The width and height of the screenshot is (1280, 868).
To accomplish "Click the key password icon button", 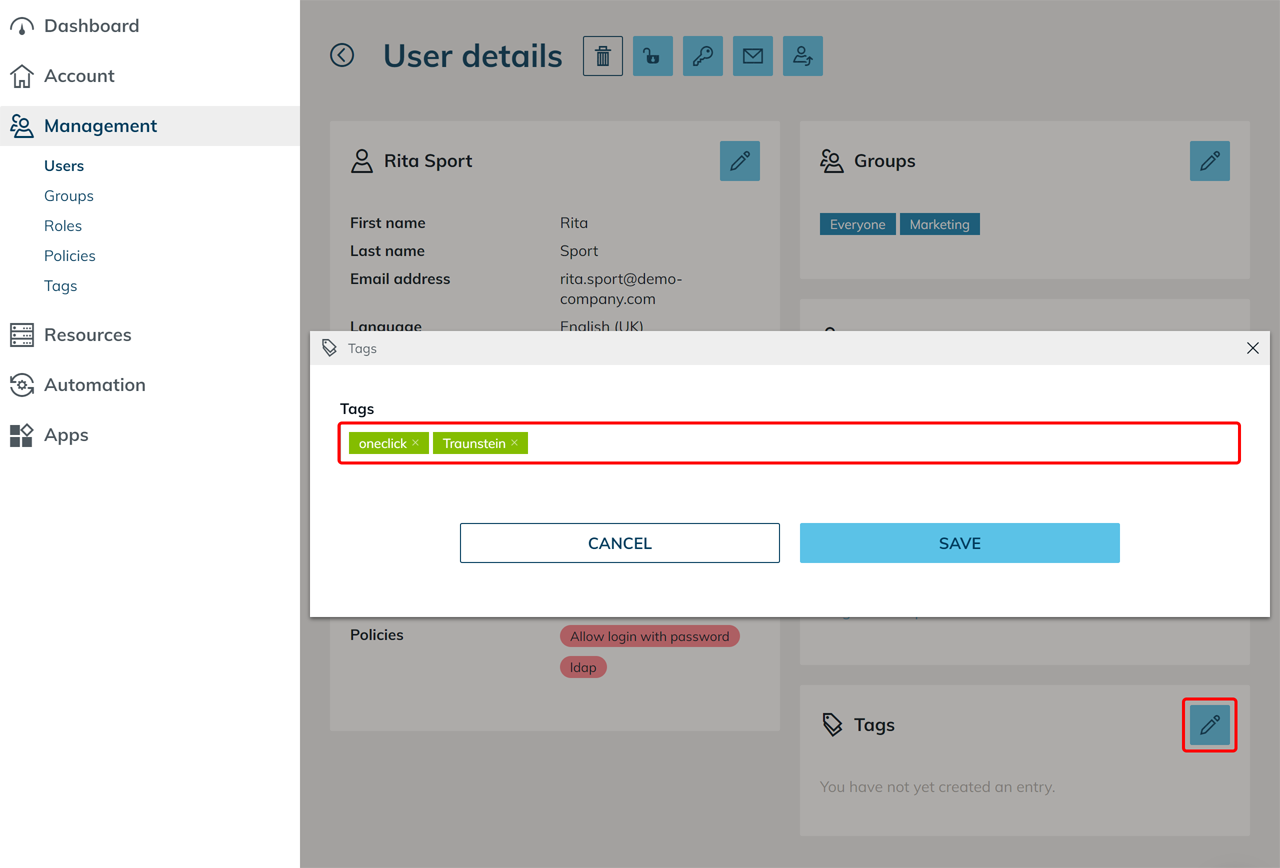I will coord(703,56).
